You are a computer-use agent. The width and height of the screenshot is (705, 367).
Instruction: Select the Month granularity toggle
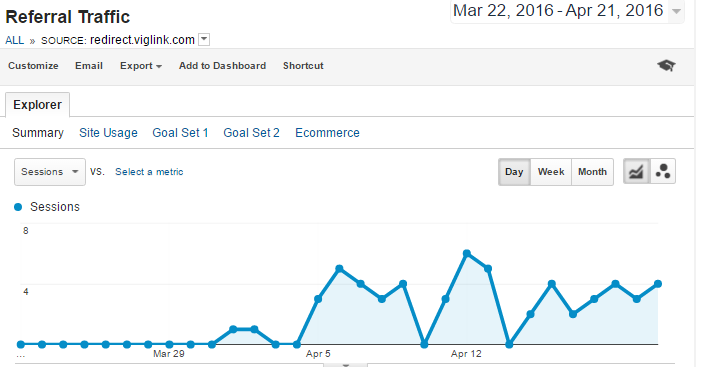(592, 172)
